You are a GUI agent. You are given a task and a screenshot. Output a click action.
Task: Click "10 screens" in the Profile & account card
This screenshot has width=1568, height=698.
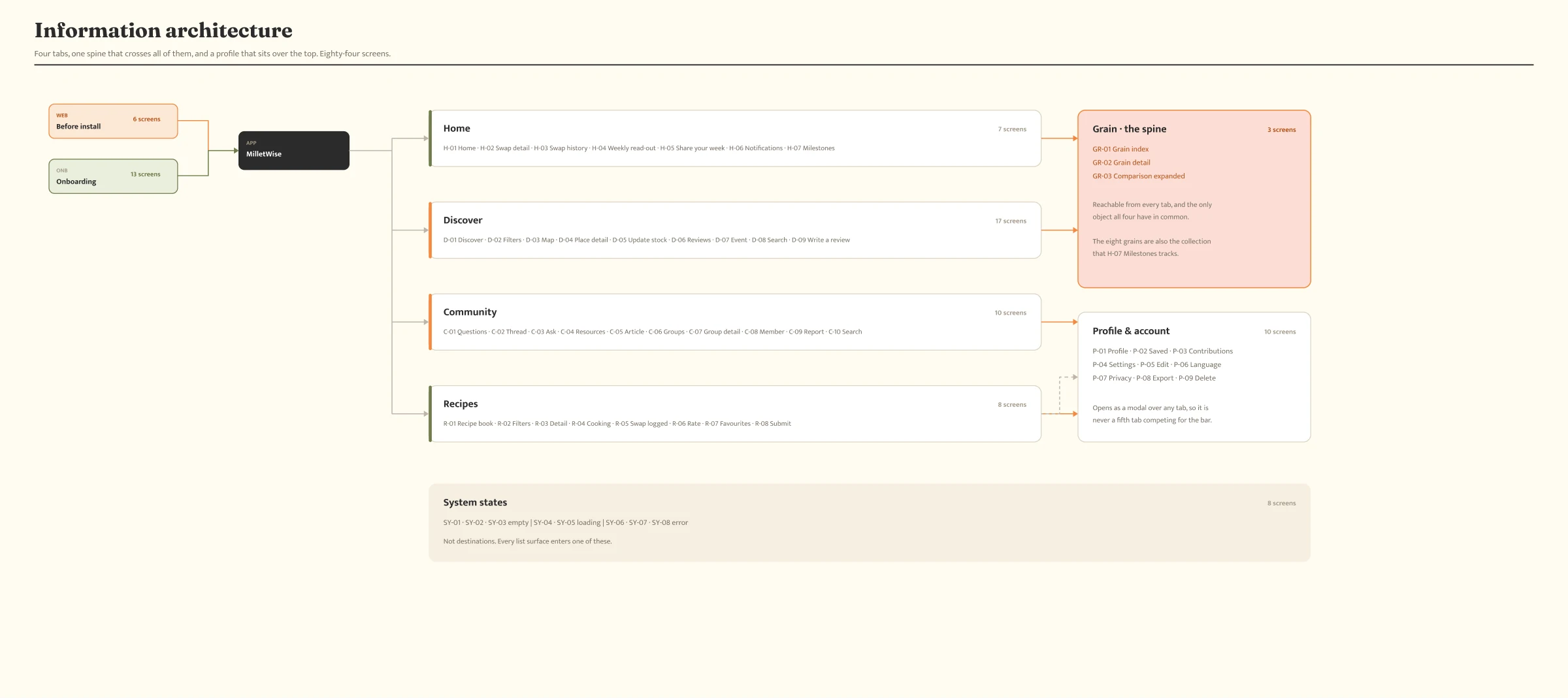[x=1280, y=332]
